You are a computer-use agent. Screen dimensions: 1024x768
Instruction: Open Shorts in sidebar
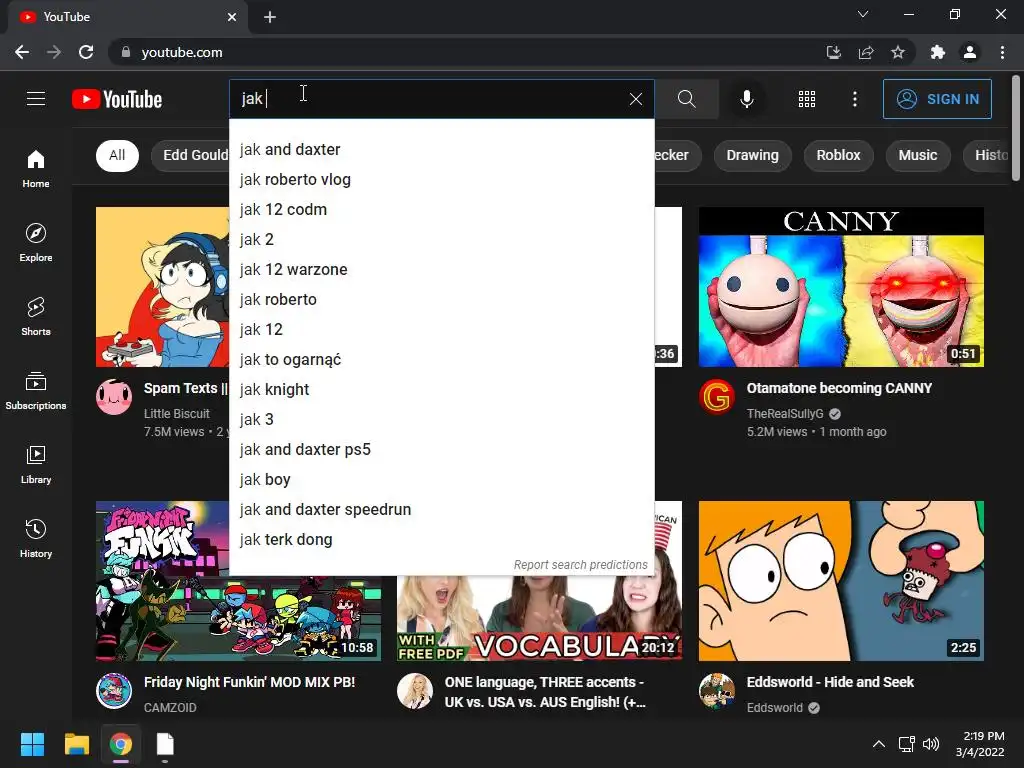36,316
